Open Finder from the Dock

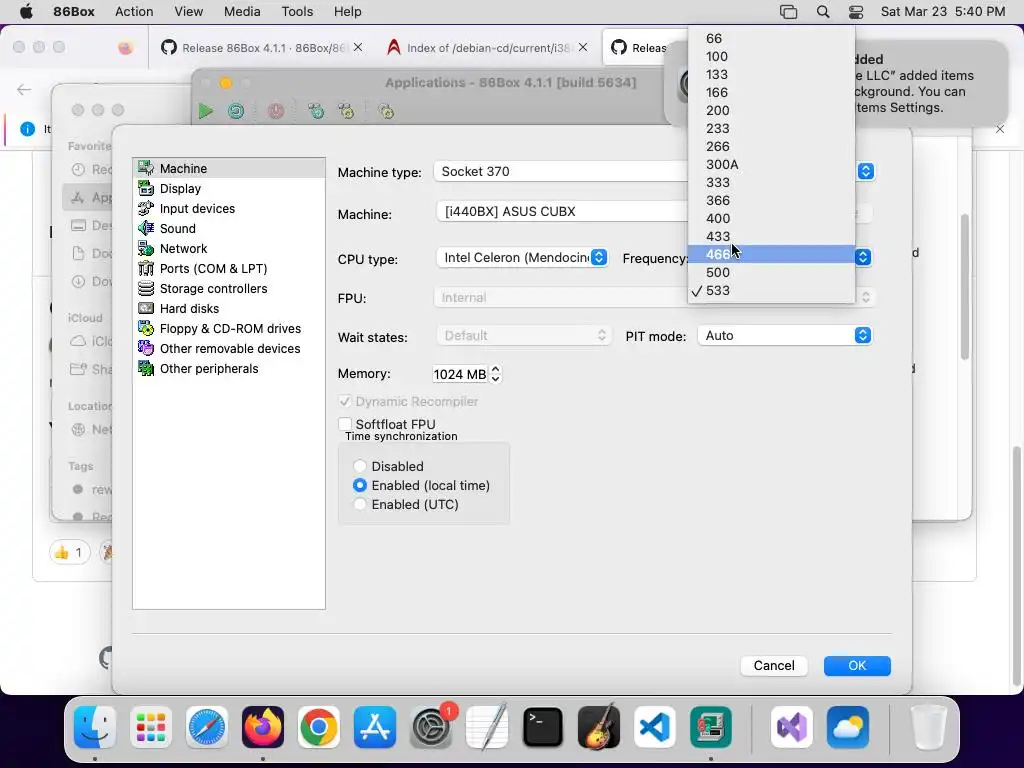pyautogui.click(x=95, y=727)
